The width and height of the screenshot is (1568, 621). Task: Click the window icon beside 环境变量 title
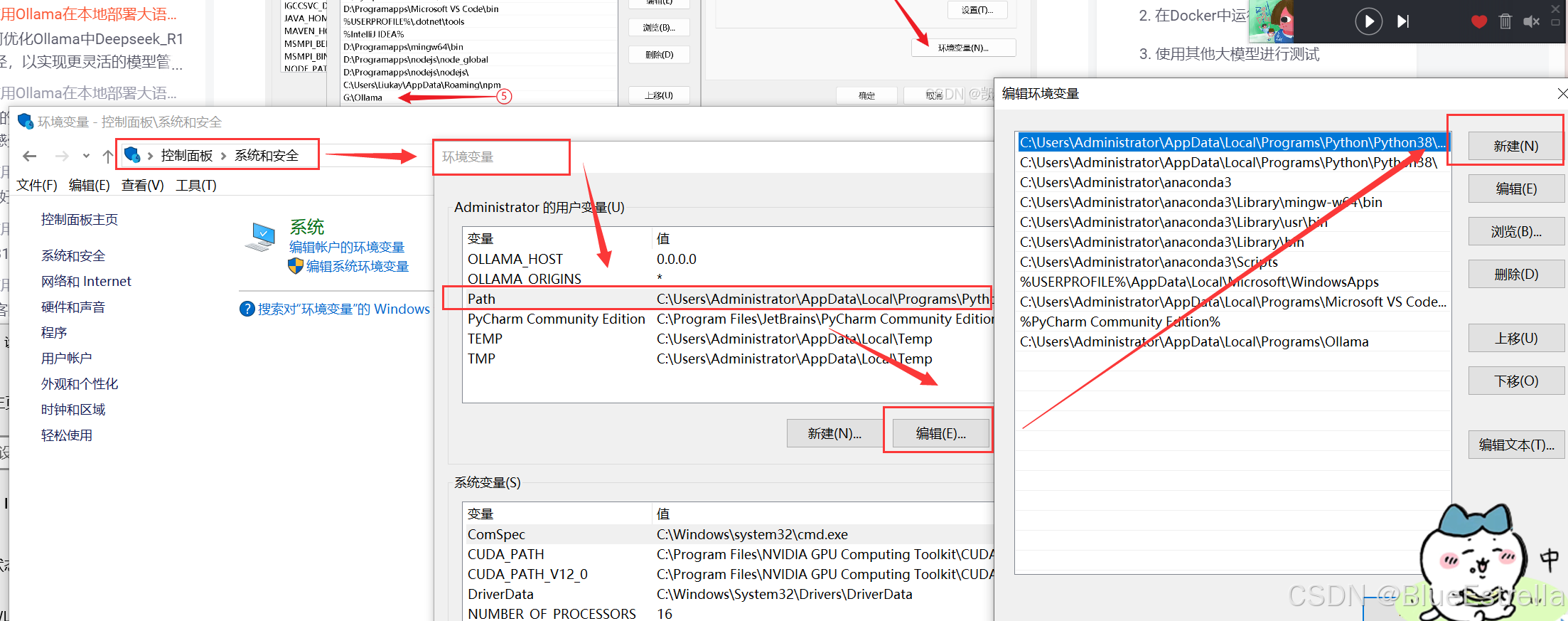pos(26,122)
